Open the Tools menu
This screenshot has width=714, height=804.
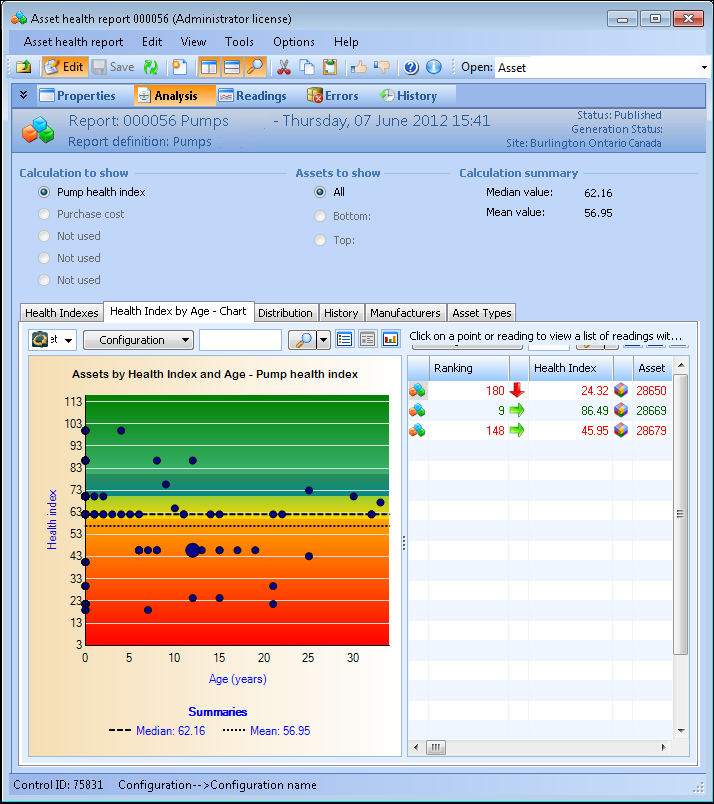[239, 42]
